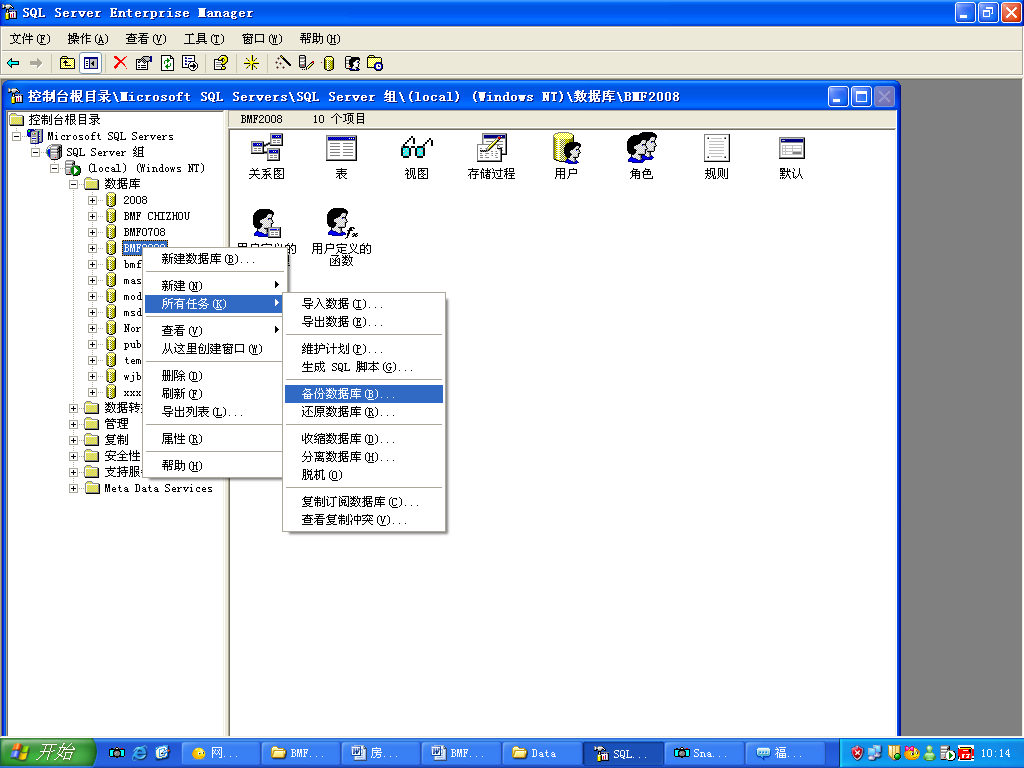Image resolution: width=1024 pixels, height=768 pixels.
Task: Click the red X delete toolbar icon
Action: tap(120, 63)
